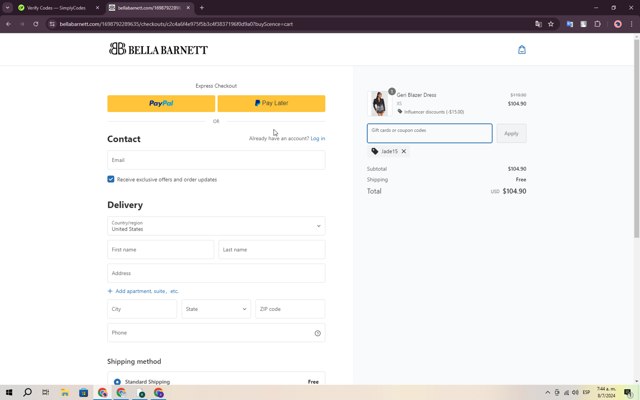Open the Chrome profile avatar
640x400 pixels.
(618, 24)
